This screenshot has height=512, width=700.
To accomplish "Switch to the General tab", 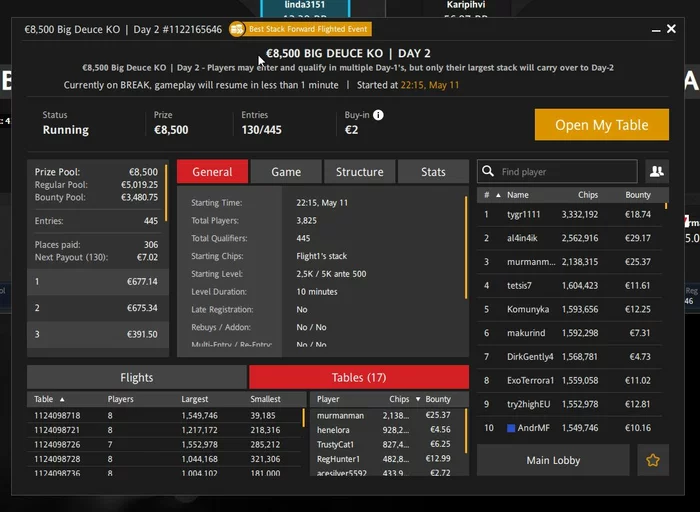I will pyautogui.click(x=212, y=172).
